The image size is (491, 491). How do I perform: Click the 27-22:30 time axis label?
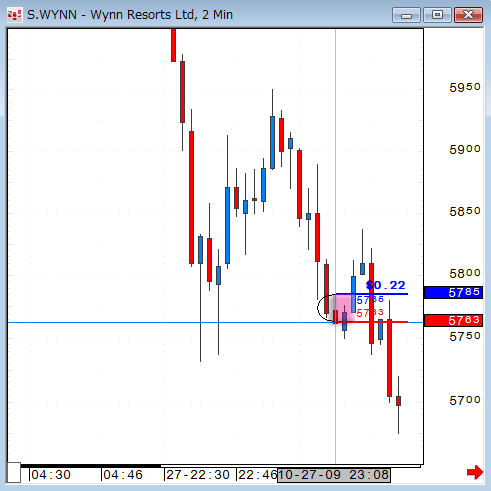[198, 475]
